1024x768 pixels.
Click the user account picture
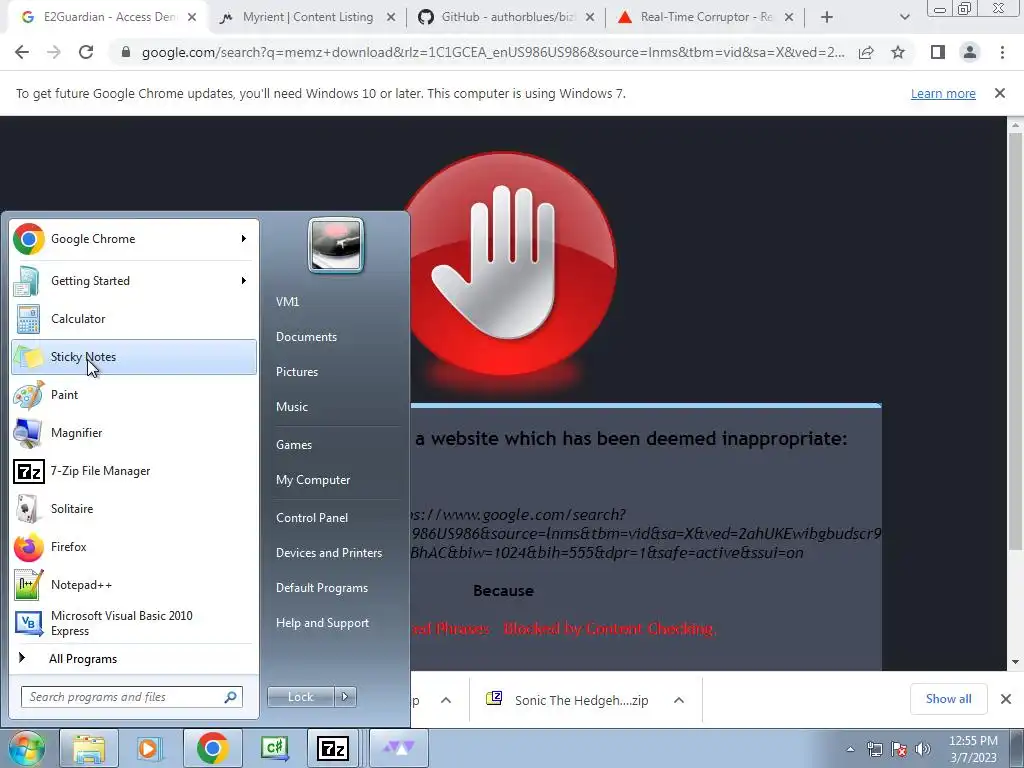(336, 245)
